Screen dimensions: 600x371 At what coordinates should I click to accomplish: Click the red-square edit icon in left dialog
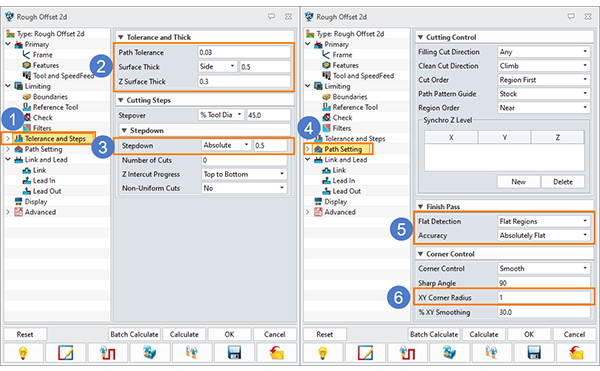[65, 352]
